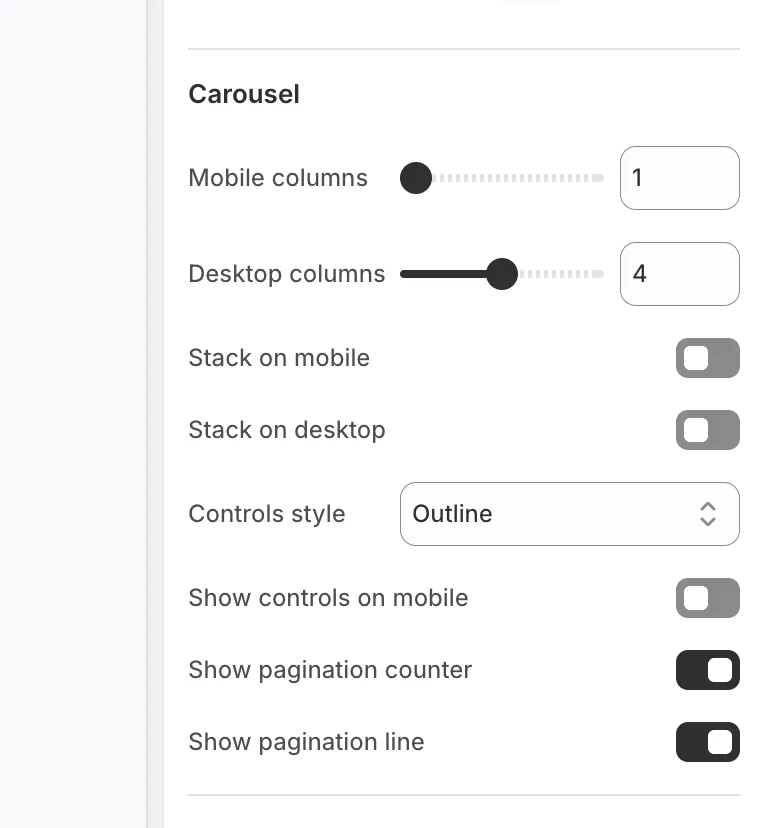Disable Show pagination counter
764x828 pixels.
(x=708, y=670)
